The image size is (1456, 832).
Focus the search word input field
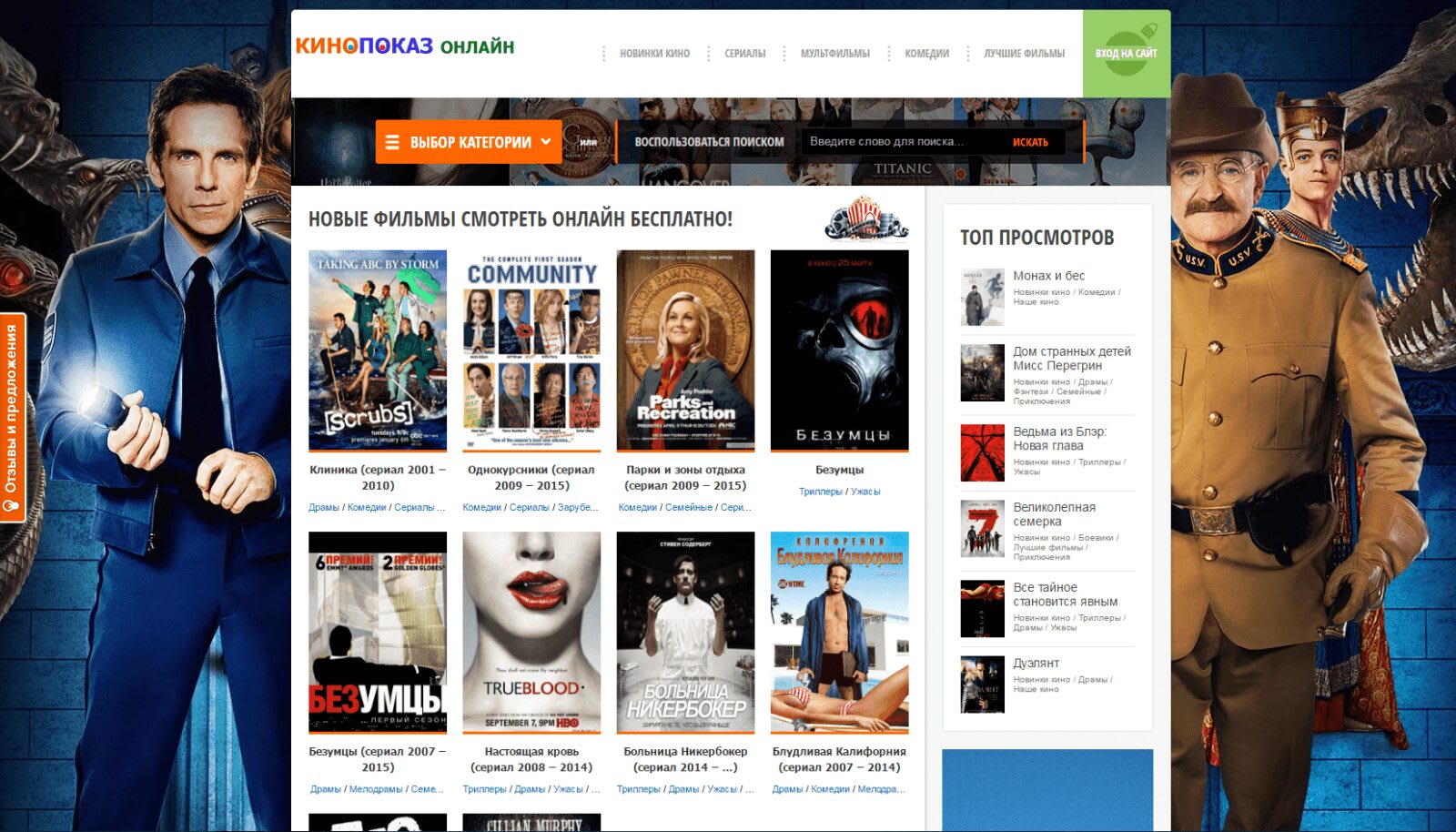pos(901,142)
